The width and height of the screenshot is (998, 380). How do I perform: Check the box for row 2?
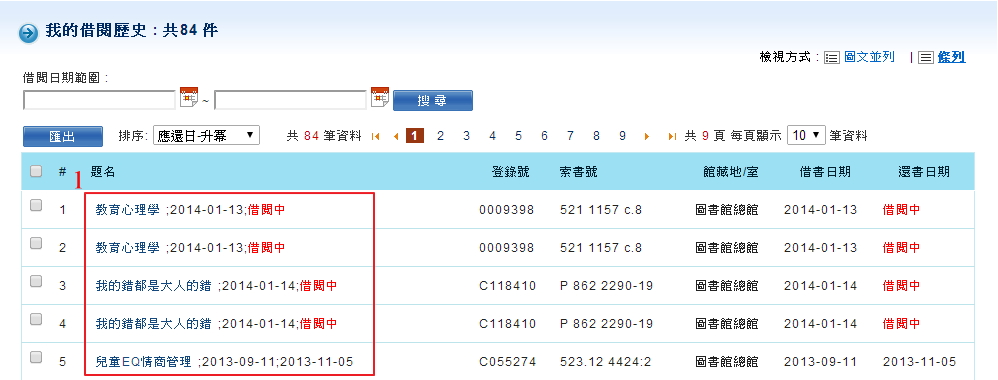36,243
